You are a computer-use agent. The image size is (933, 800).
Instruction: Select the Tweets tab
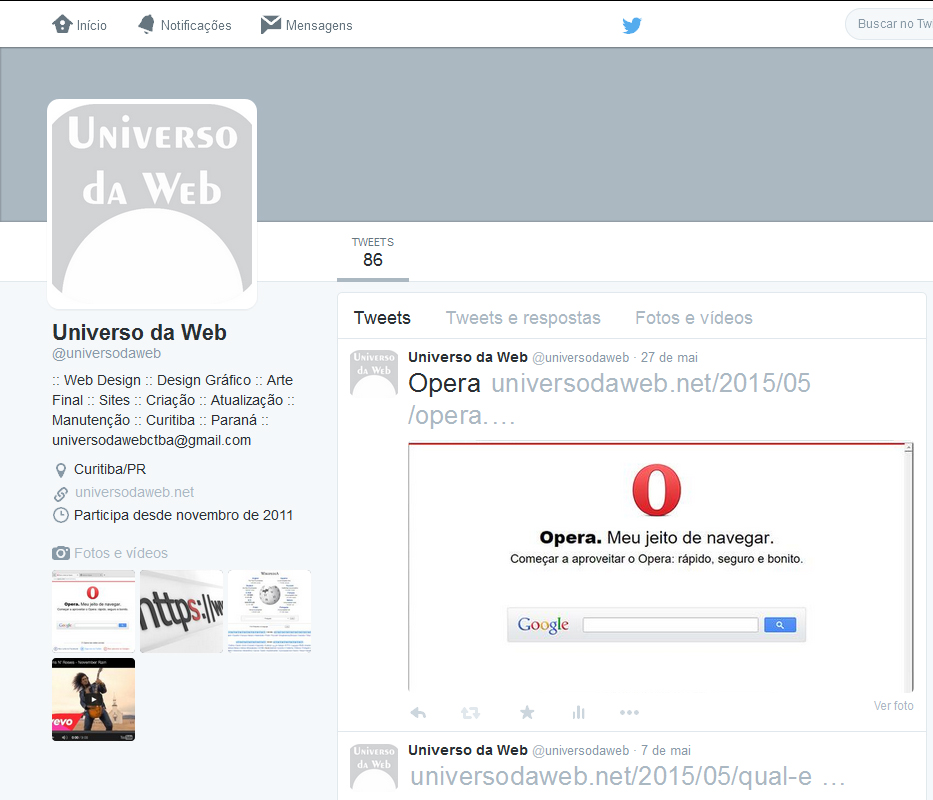tap(382, 317)
